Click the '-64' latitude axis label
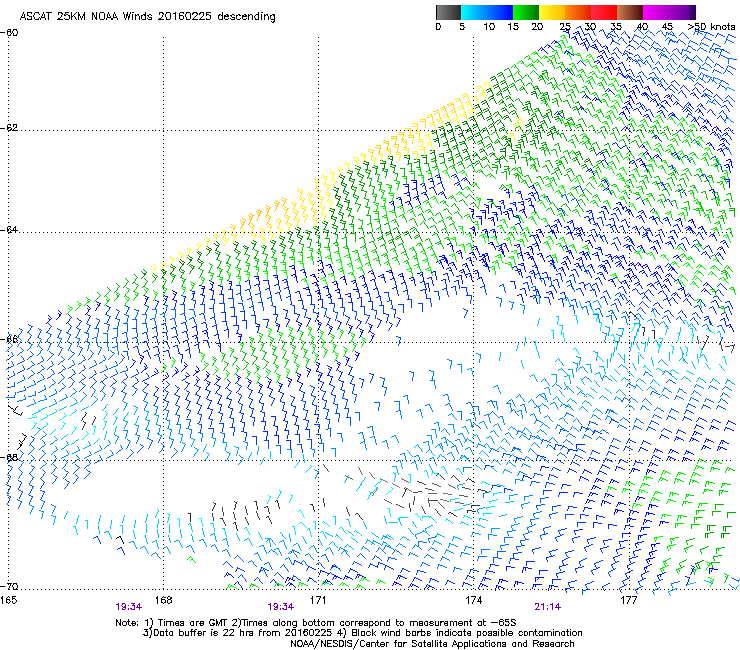Screen dimensions: 740x650 [x=9, y=230]
